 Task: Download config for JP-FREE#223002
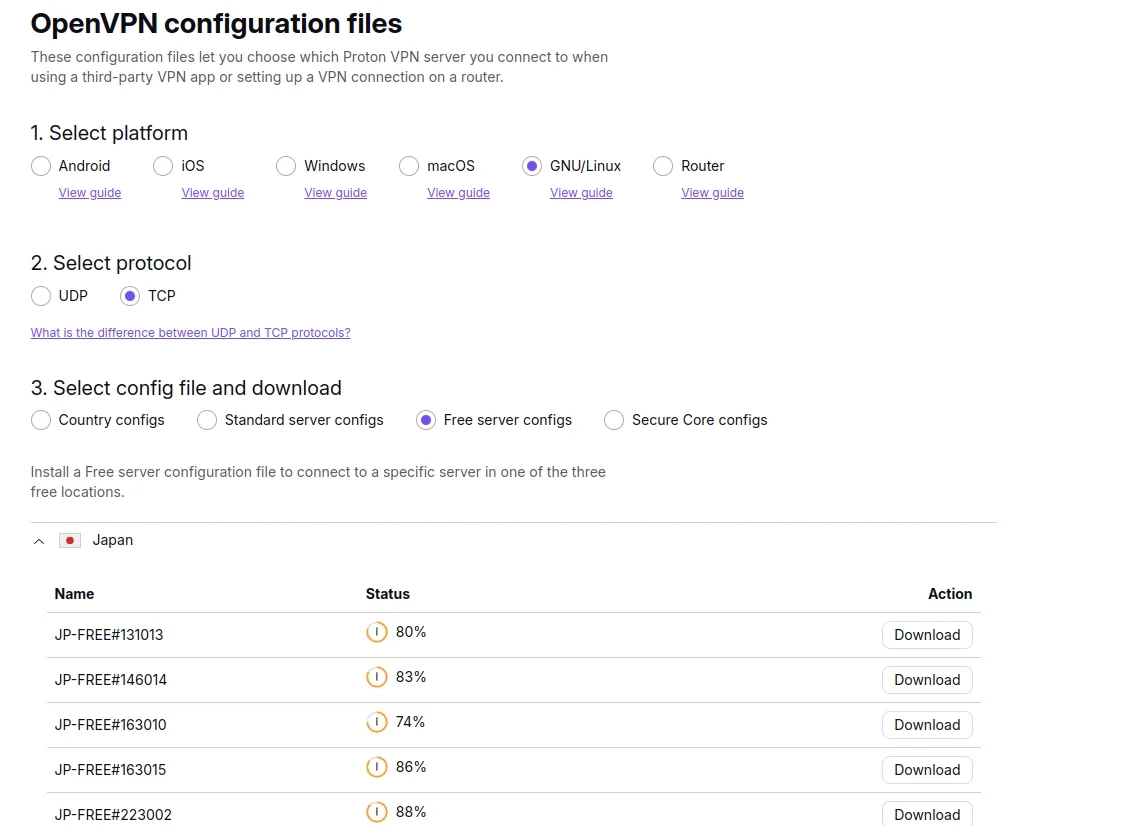[927, 814]
